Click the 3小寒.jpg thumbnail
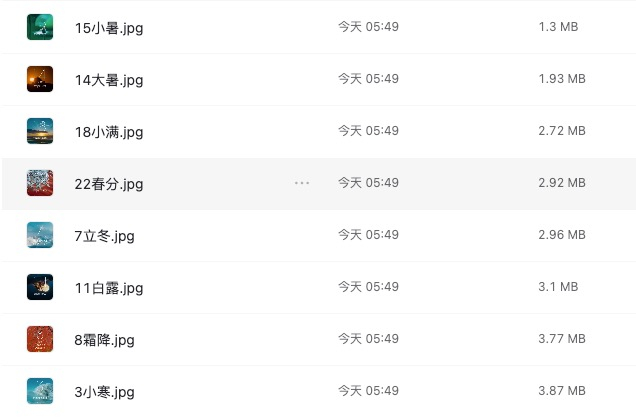The width and height of the screenshot is (636, 417). 40,391
